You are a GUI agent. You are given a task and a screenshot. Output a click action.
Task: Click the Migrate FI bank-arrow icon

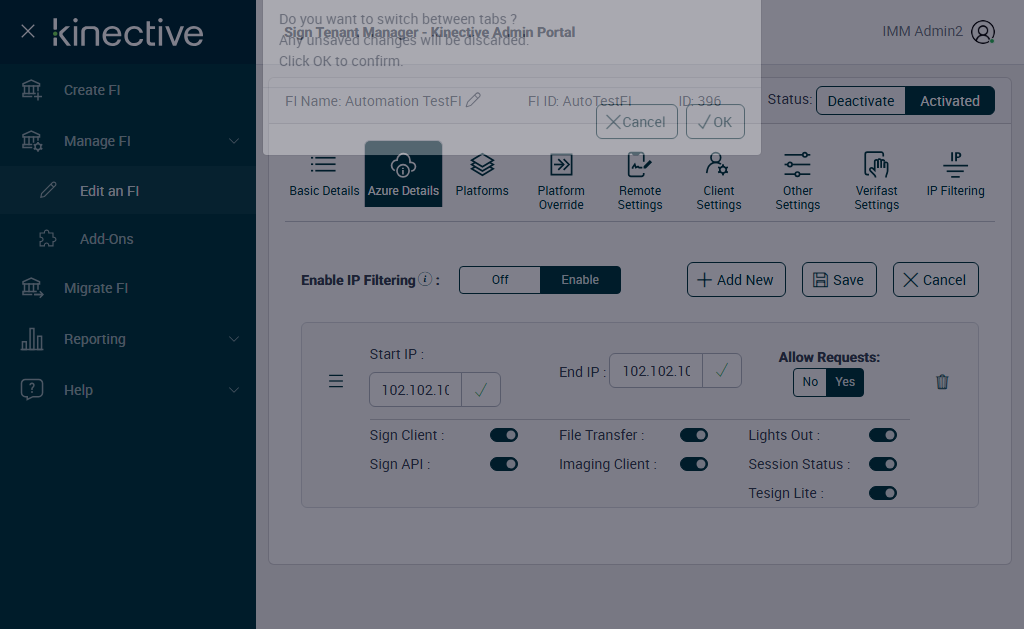point(32,287)
